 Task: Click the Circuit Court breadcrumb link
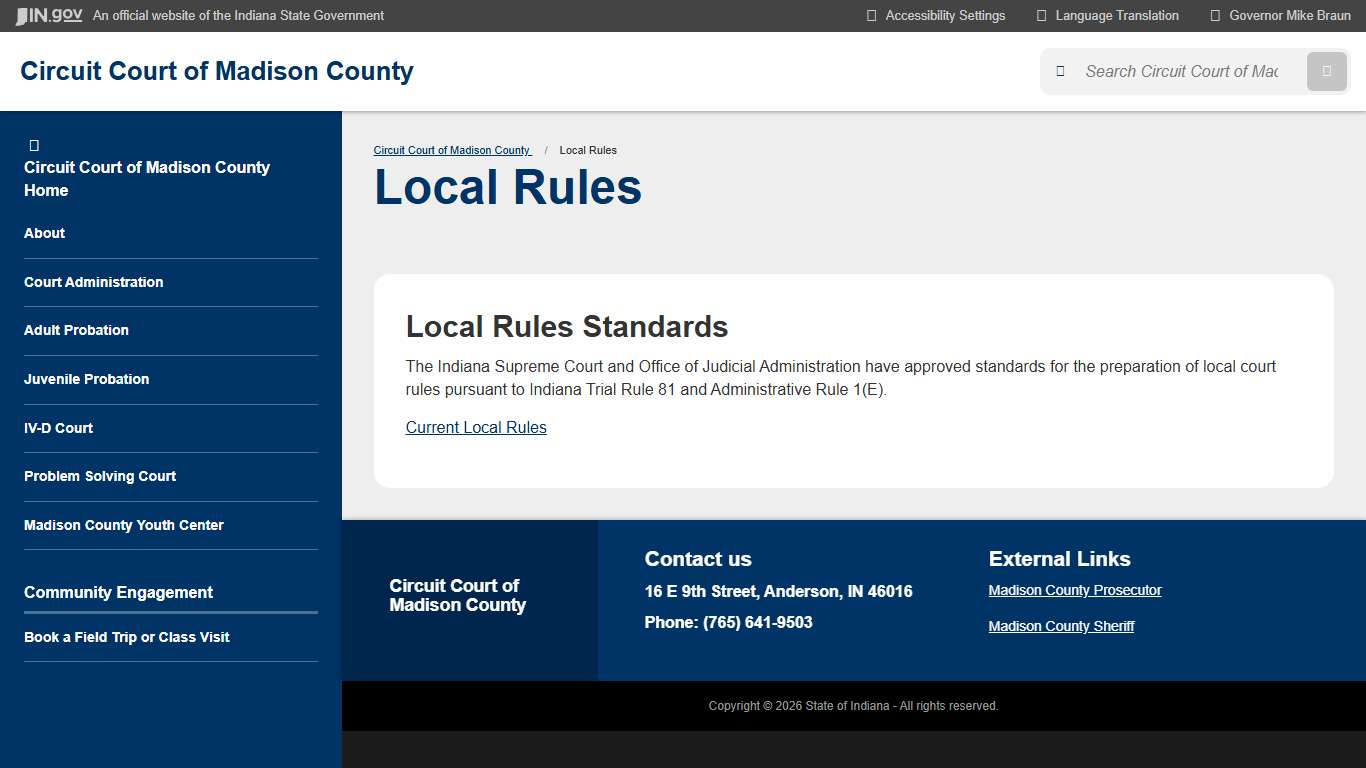(x=452, y=150)
